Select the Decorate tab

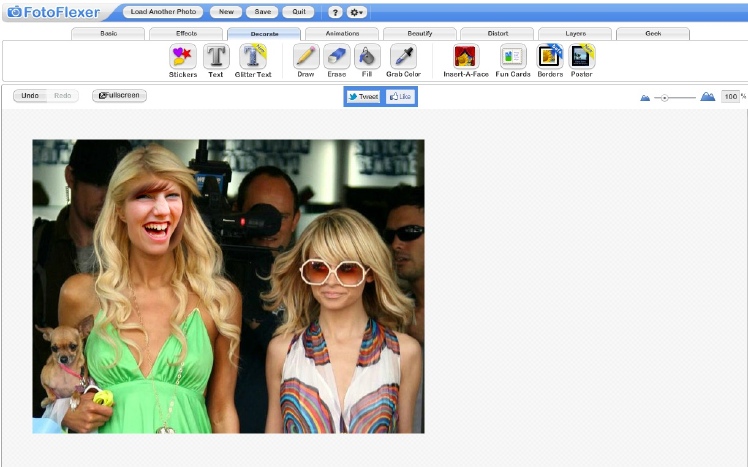click(x=264, y=34)
